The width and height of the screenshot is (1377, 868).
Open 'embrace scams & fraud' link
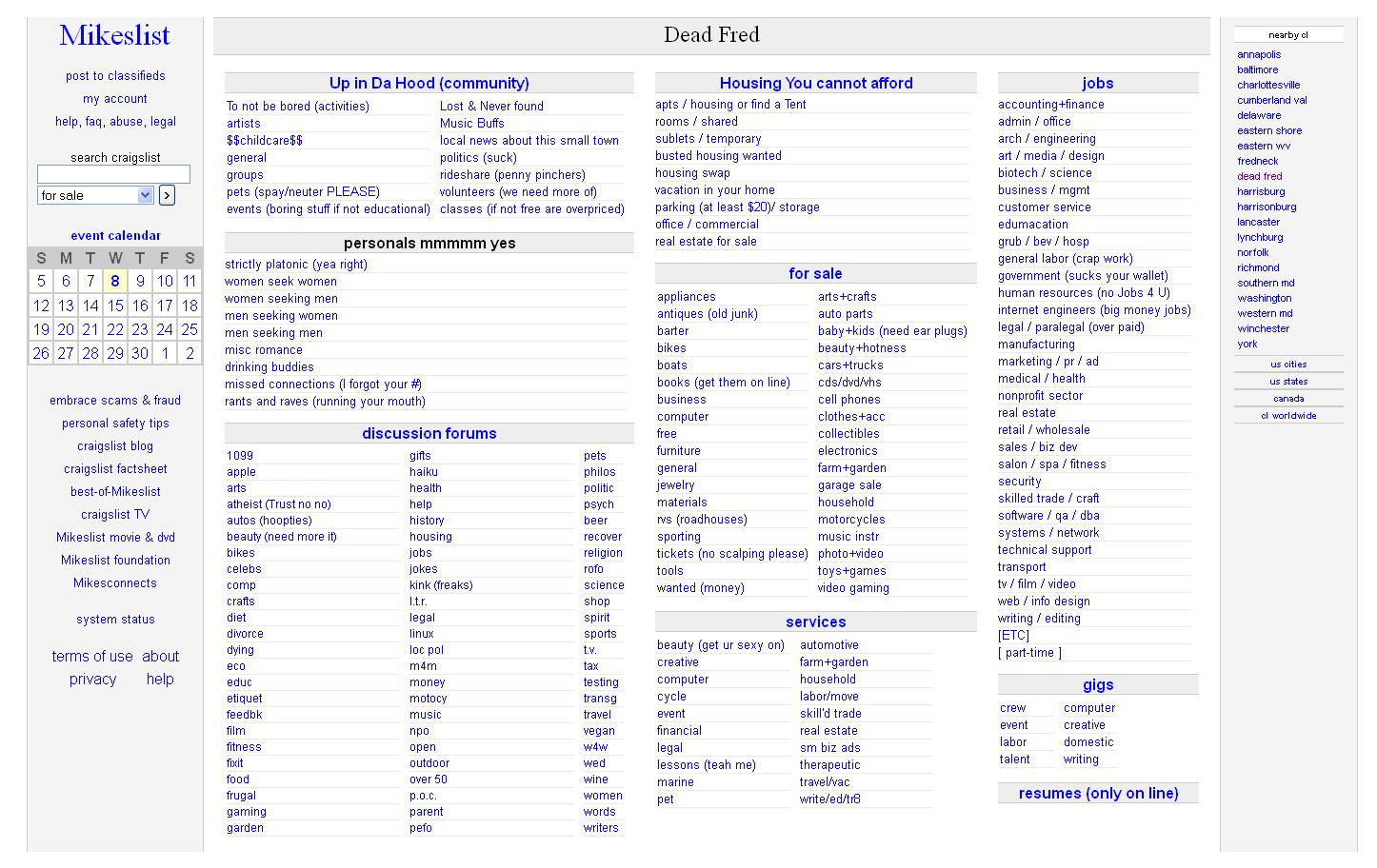[115, 401]
